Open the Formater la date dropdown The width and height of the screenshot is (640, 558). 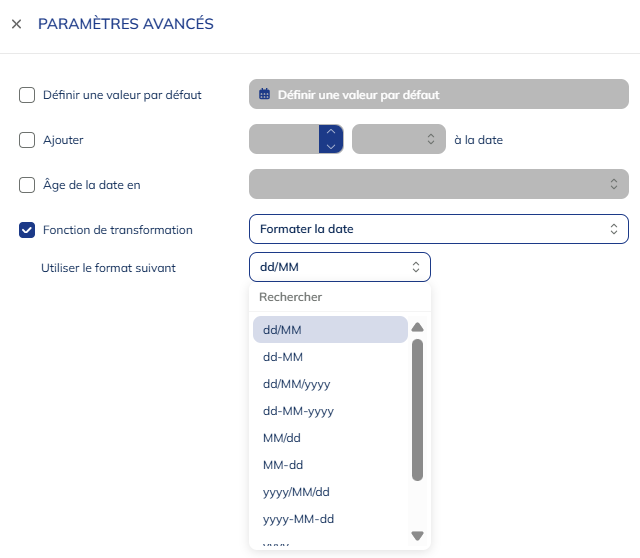[x=438, y=229]
